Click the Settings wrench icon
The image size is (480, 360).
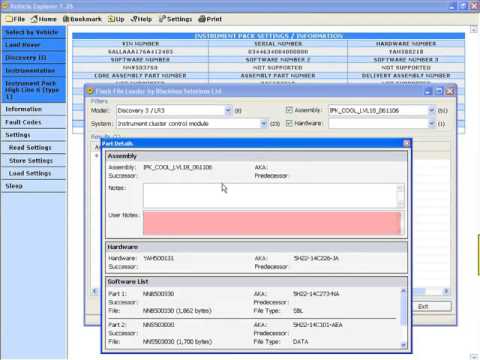pyautogui.click(x=162, y=19)
